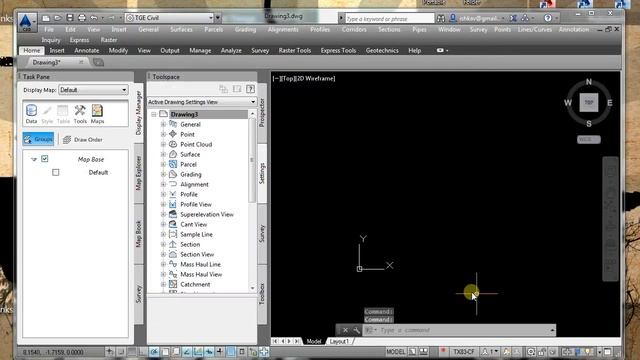Select the Superelevation View tree item
The height and width of the screenshot is (360, 640).
click(207, 214)
